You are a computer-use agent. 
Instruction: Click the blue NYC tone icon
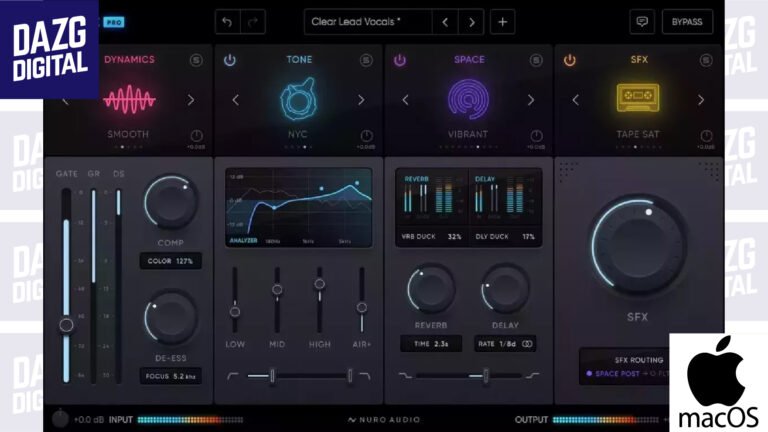tap(298, 99)
